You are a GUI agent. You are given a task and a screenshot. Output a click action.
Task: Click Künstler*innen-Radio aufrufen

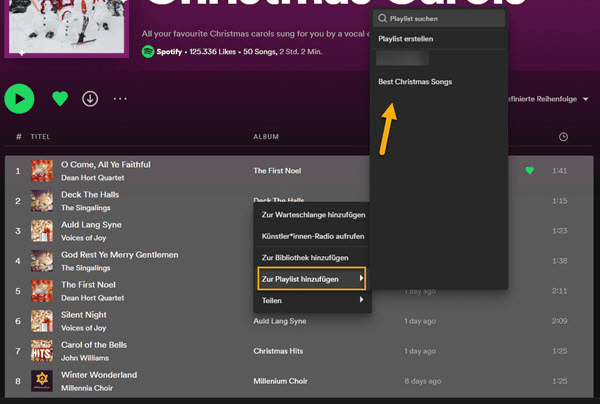(x=313, y=236)
